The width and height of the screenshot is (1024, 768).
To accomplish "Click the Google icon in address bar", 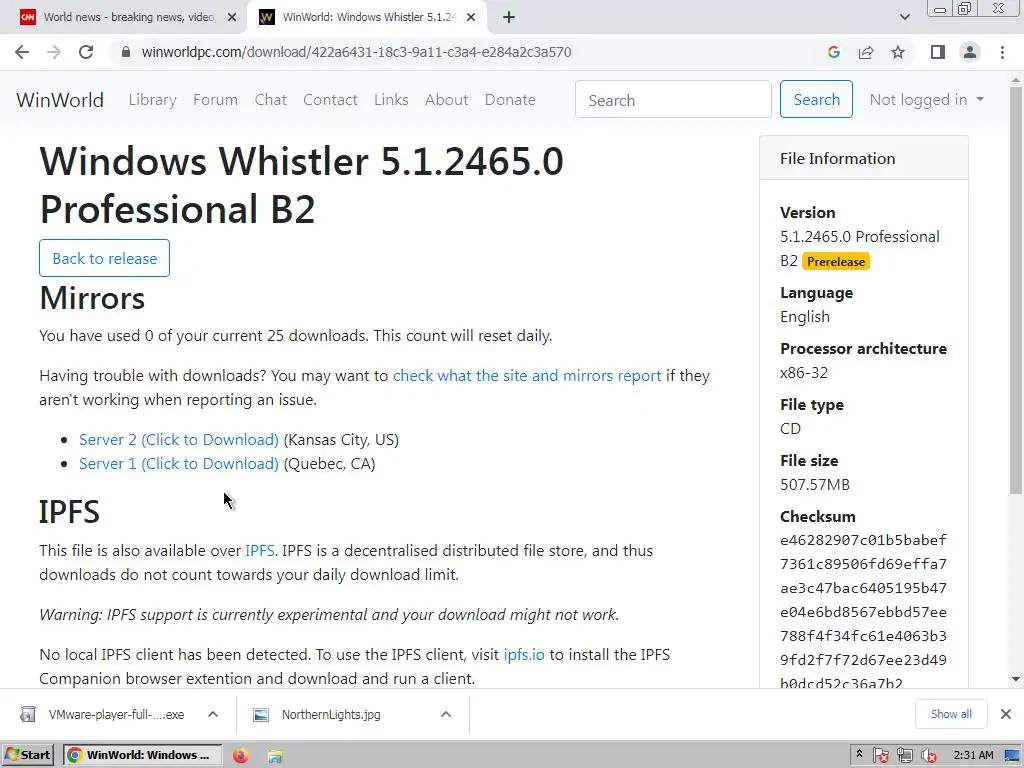I will 833,52.
